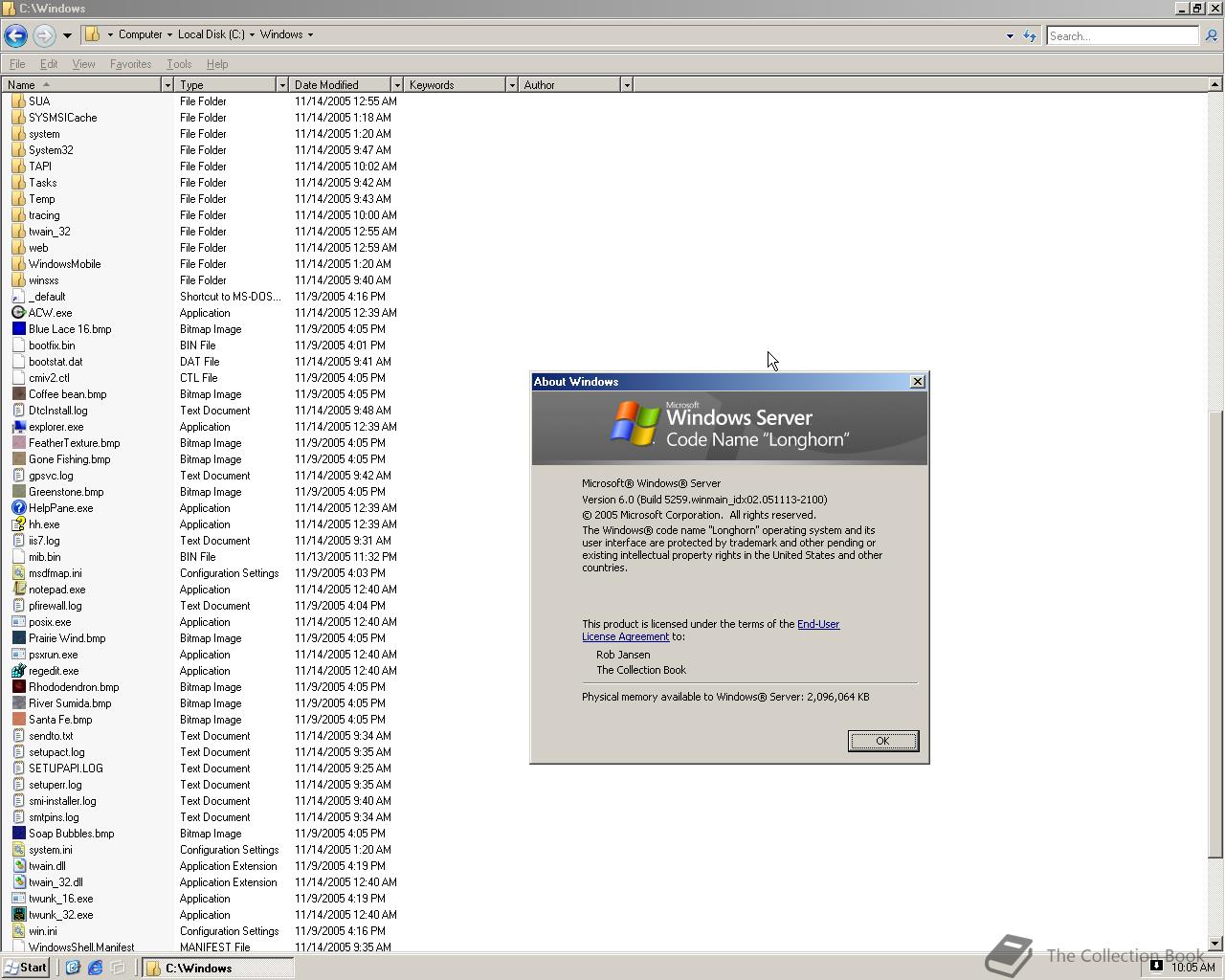Click the Back navigation arrow
Image resolution: width=1225 pixels, height=980 pixels.
coord(15,35)
